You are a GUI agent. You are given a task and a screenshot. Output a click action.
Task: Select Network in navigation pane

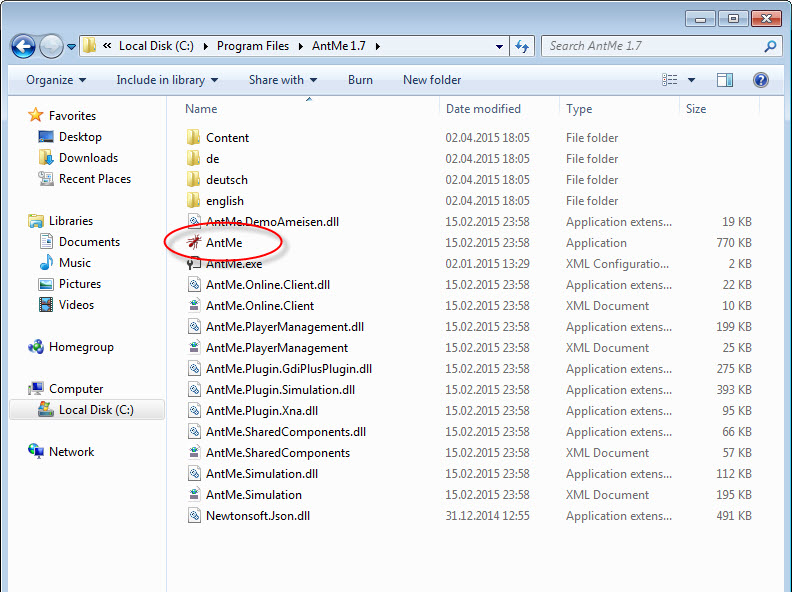pos(71,452)
